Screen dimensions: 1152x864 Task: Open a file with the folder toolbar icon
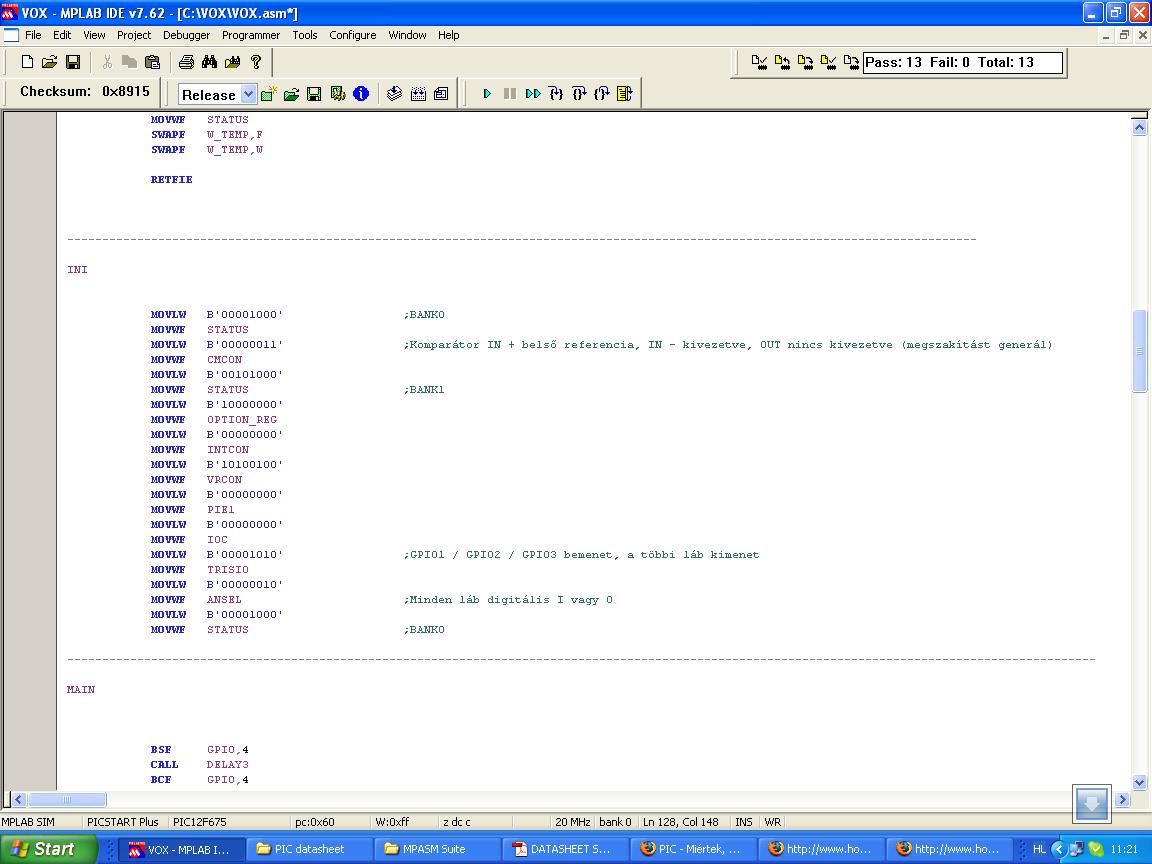pyautogui.click(x=50, y=62)
